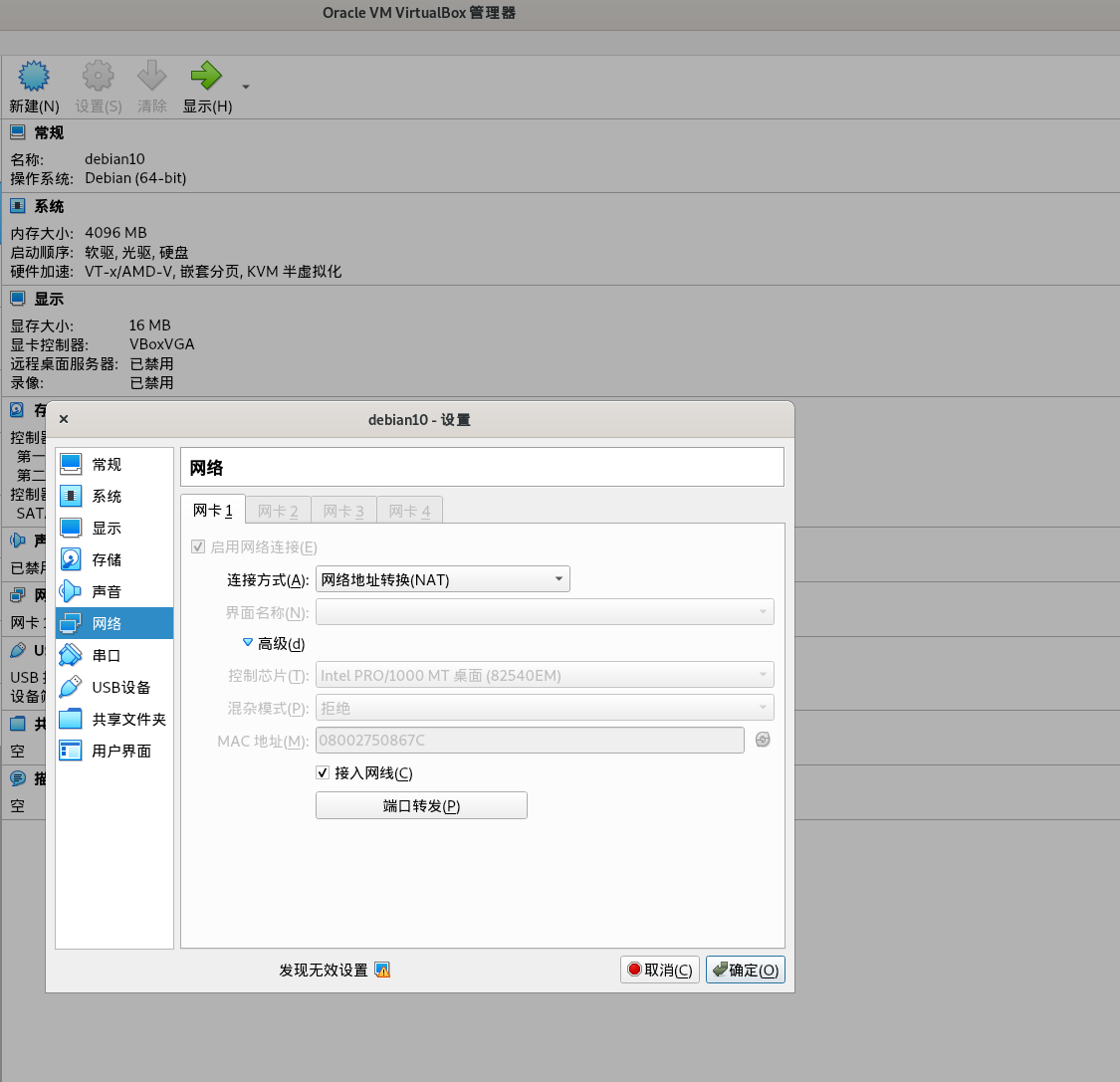Click the invalid settings warning icon
This screenshot has height=1082, width=1120.
tap(382, 970)
